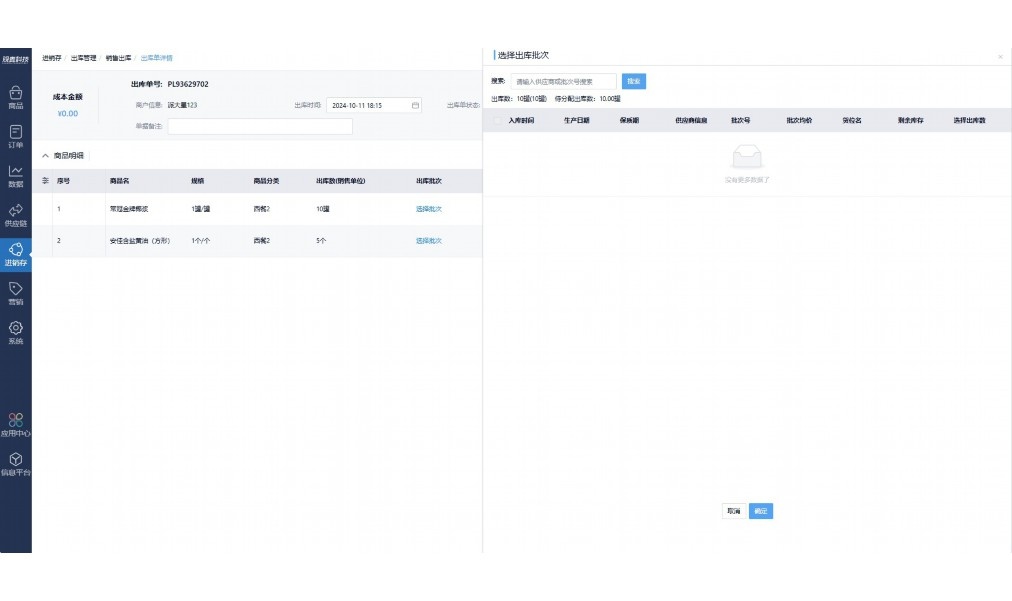Open 信息平台 cube icon in sidebar
Image resolution: width=1012 pixels, height=601 pixels.
coord(15,464)
